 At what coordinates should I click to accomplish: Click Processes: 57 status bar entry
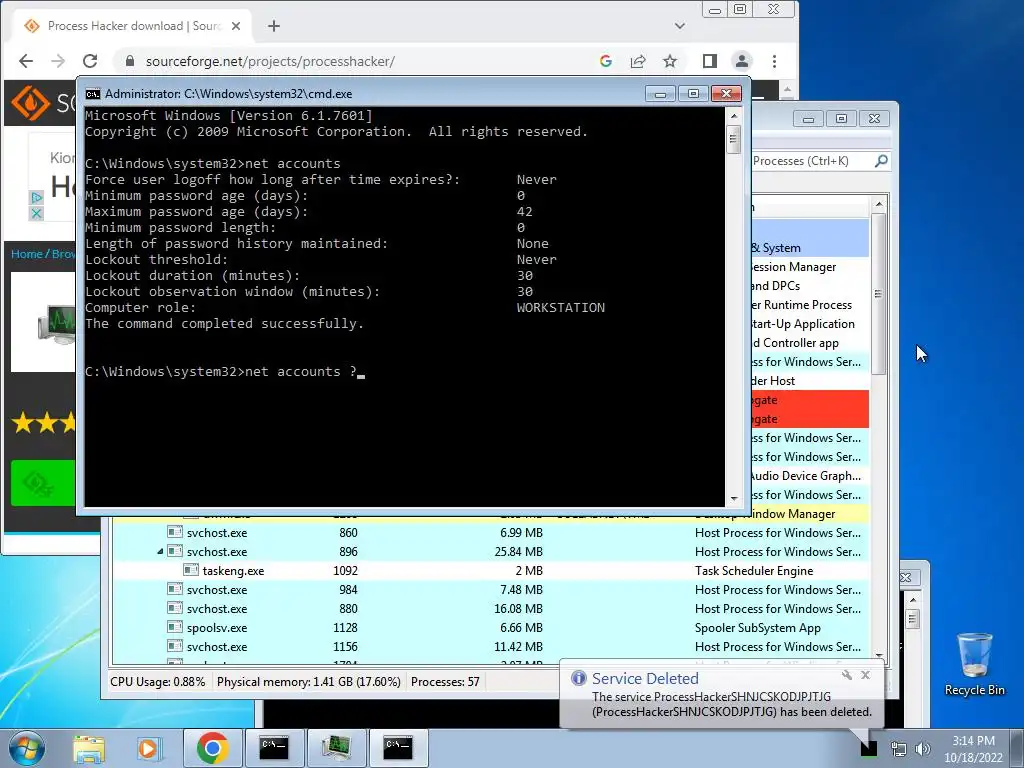coord(445,682)
